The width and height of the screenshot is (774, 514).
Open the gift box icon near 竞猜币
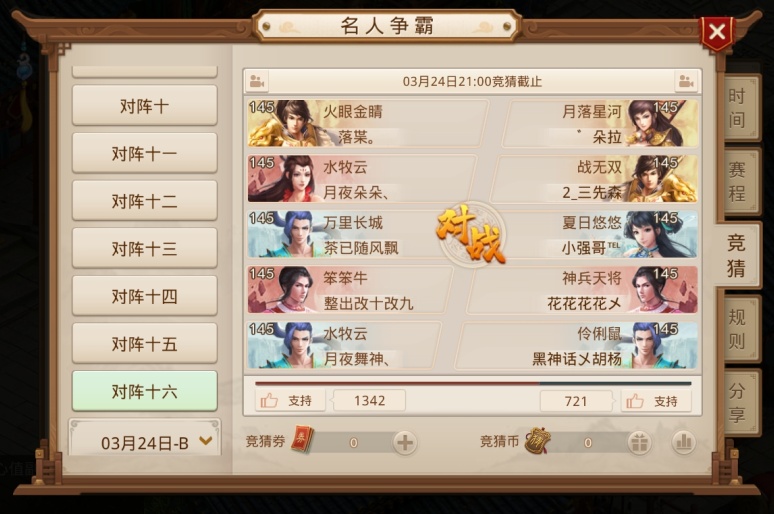coord(640,442)
